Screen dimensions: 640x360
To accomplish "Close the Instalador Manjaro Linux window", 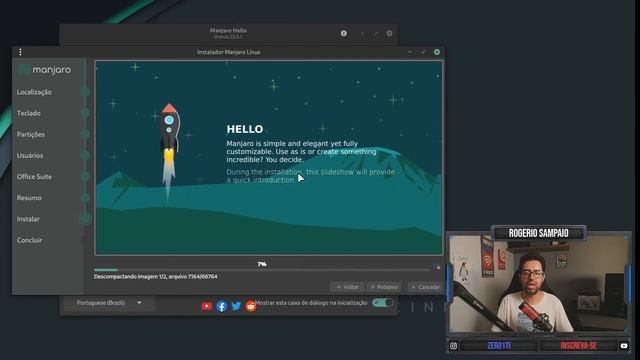I will pos(437,52).
